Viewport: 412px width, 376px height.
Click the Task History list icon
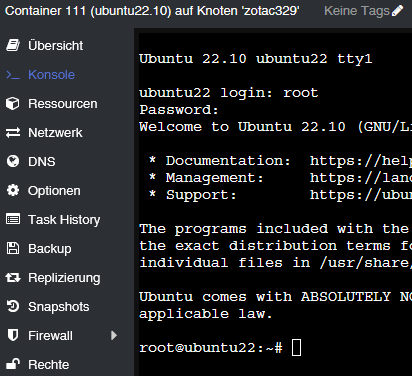tap(13, 220)
